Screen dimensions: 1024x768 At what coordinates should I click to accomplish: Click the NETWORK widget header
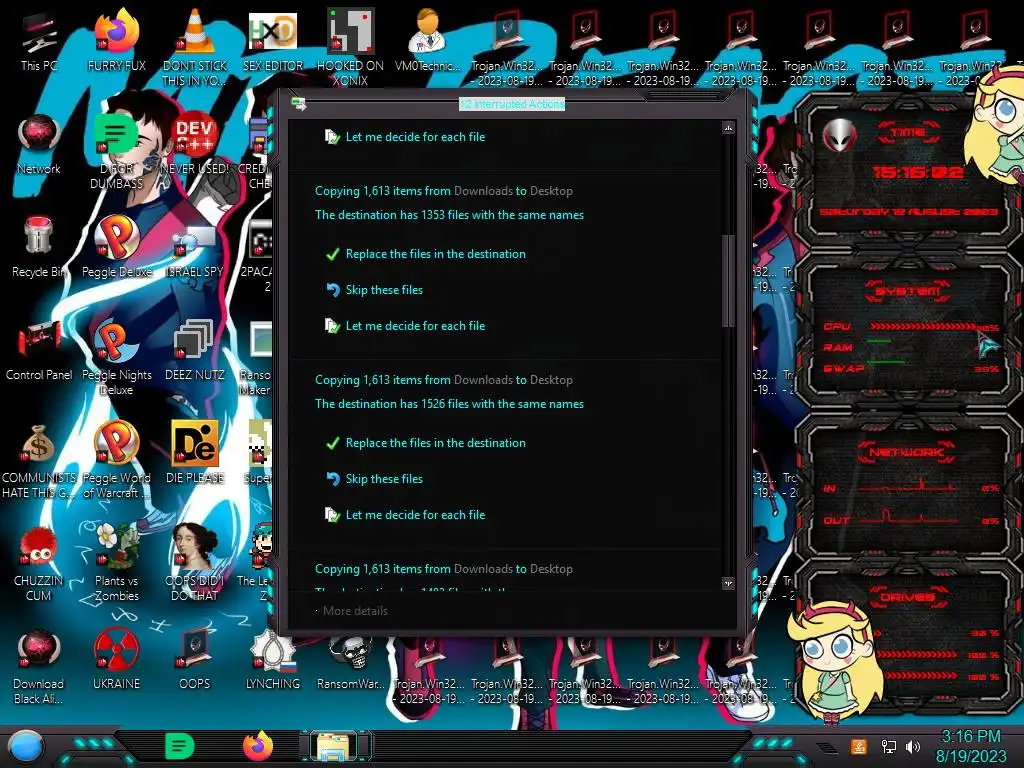pyautogui.click(x=906, y=451)
